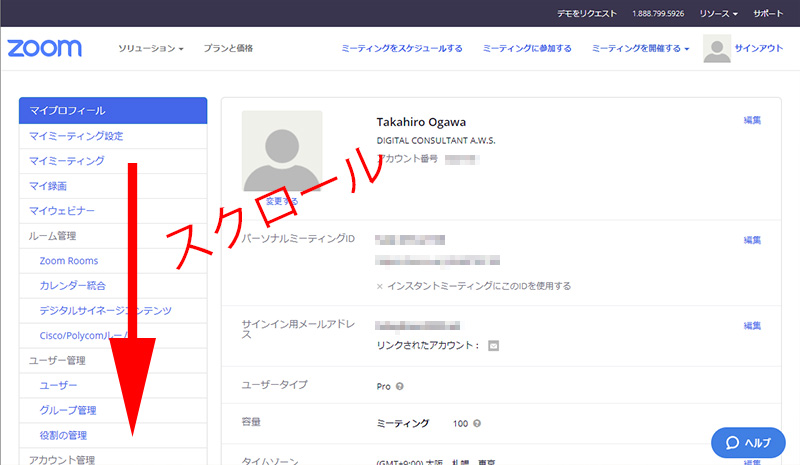800x465 pixels.
Task: Click the Zoom logo
Action: [44, 48]
